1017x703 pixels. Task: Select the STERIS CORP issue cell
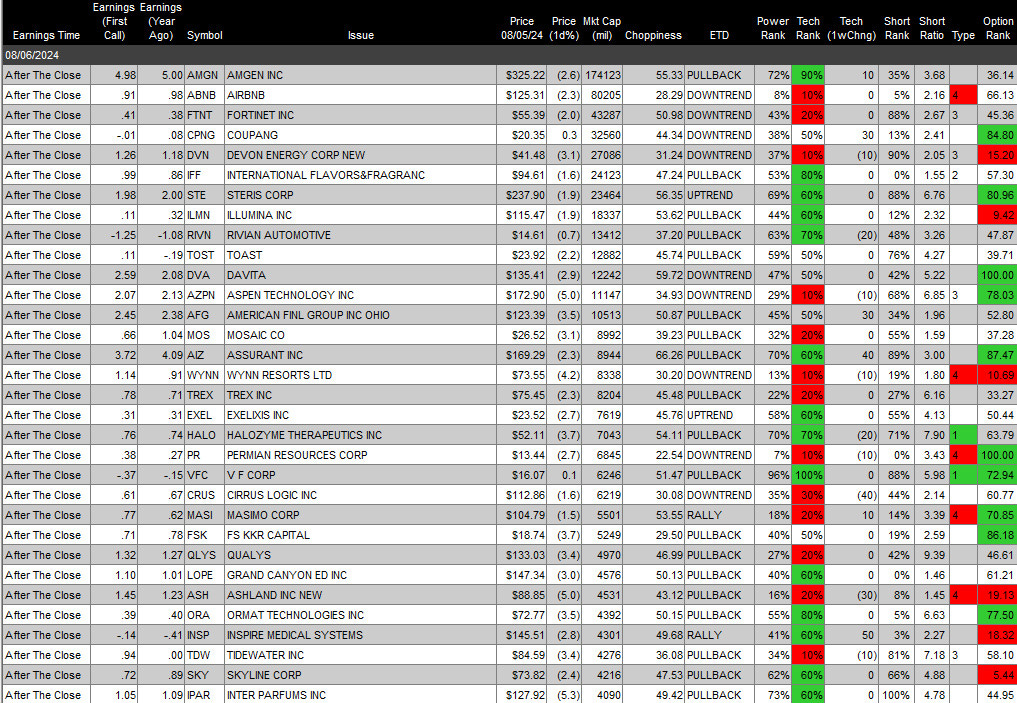[360, 195]
